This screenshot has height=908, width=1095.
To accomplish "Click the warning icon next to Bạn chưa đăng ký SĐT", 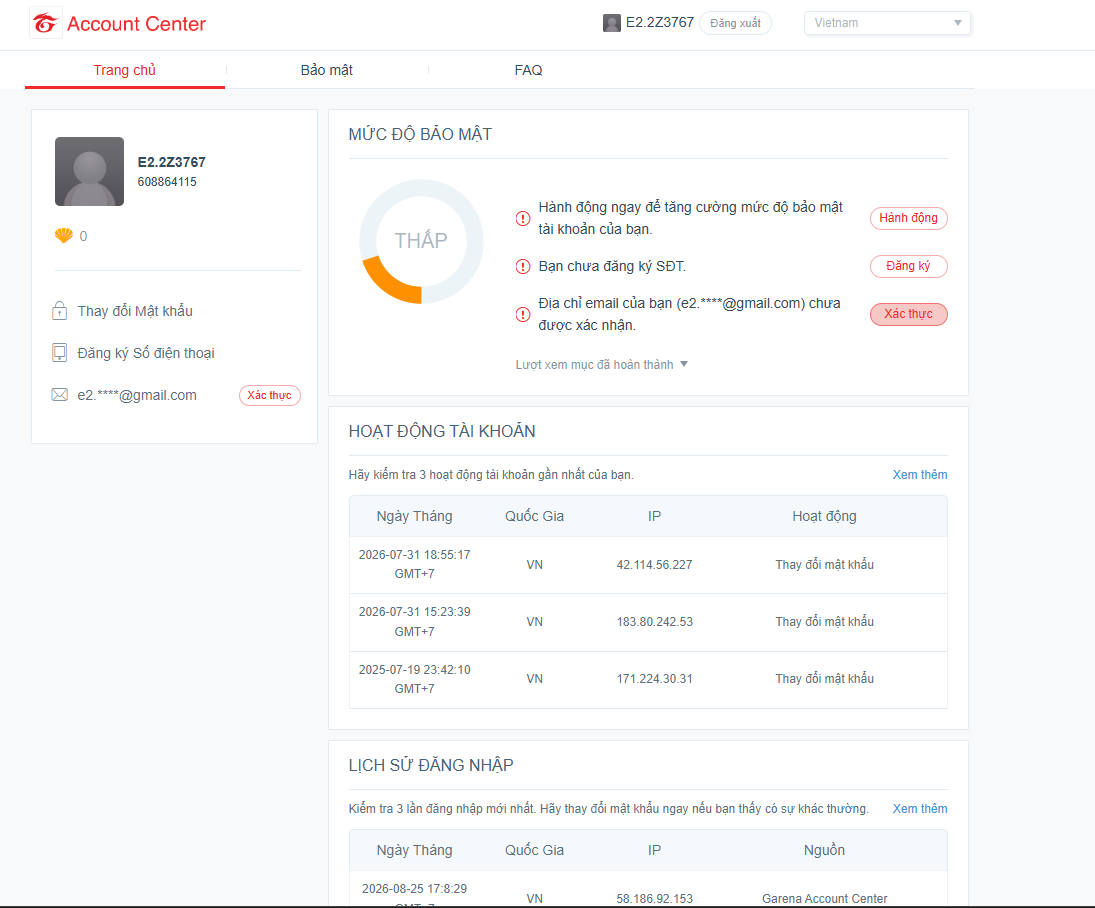I will [522, 266].
